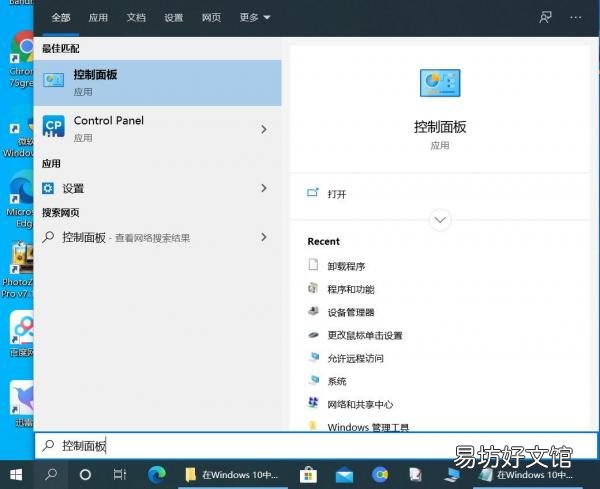Click the 设备管理器 icon
The image size is (600, 489).
click(x=313, y=311)
